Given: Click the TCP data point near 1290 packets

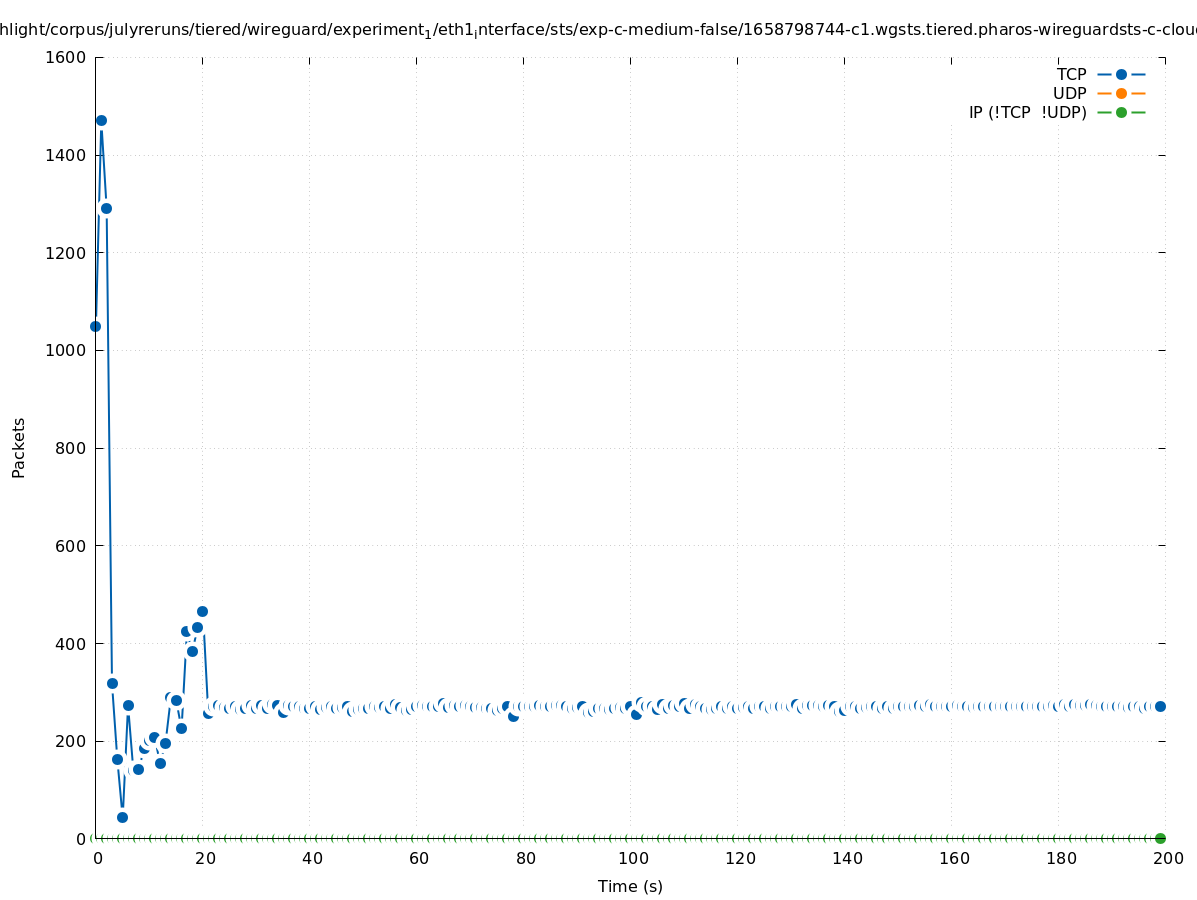Looking at the screenshot, I should coord(106,208).
